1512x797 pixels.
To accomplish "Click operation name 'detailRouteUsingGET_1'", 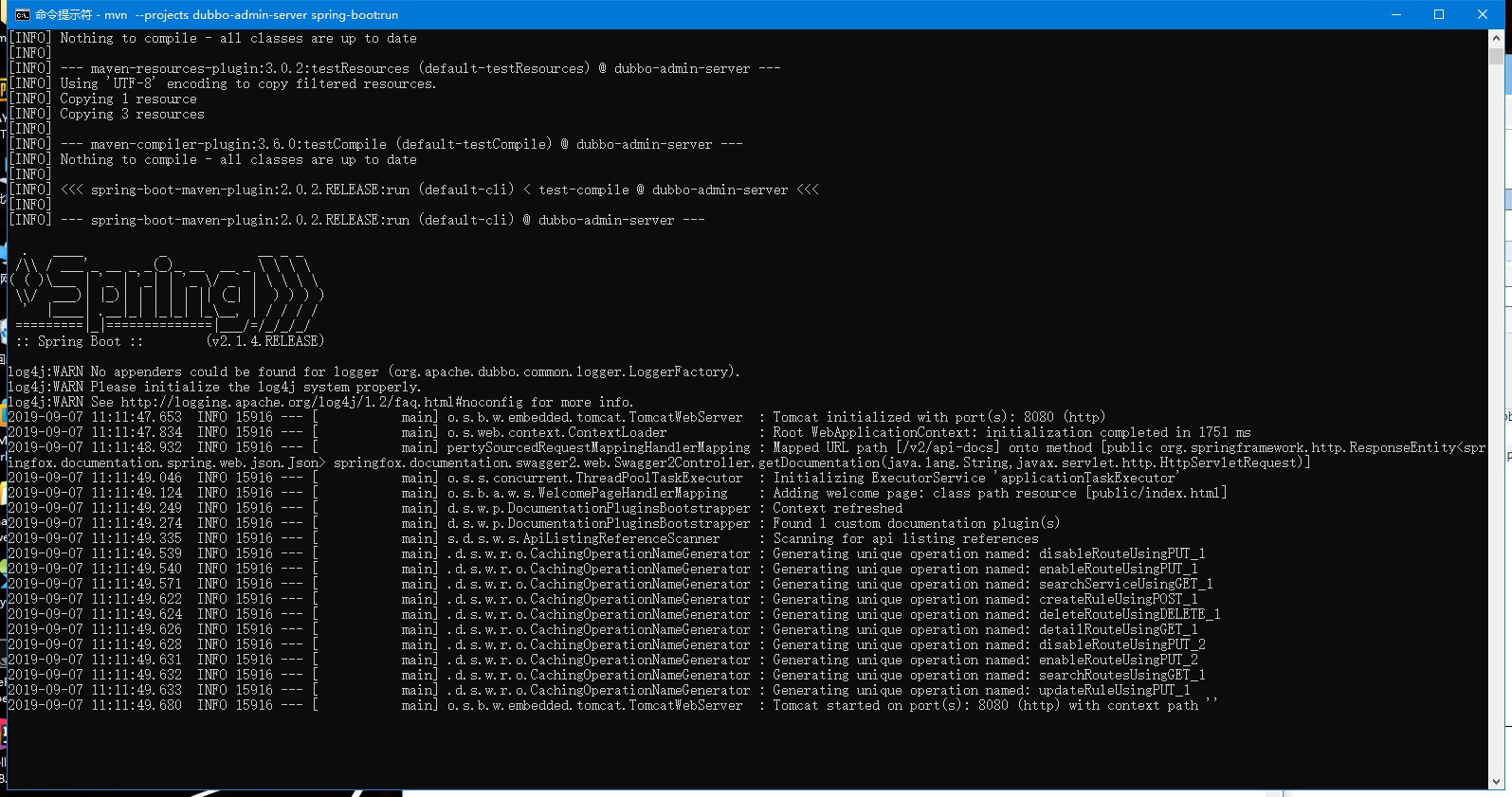I will click(1118, 629).
